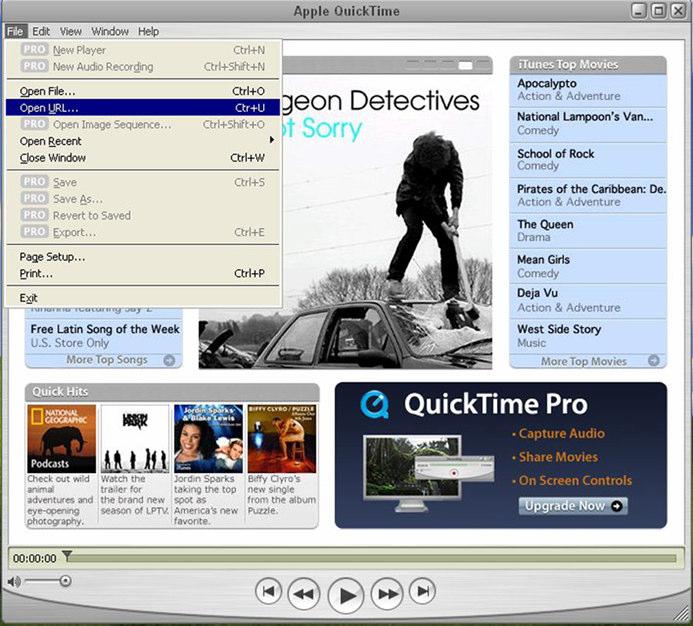This screenshot has height=626, width=693.
Task: Click the School of Rock entry
Action: [588, 160]
